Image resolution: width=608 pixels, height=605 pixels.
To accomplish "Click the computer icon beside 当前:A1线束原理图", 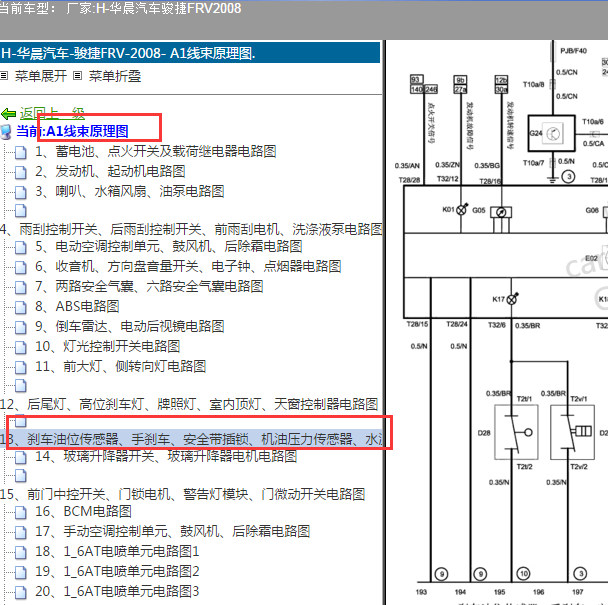I will 6,131.
